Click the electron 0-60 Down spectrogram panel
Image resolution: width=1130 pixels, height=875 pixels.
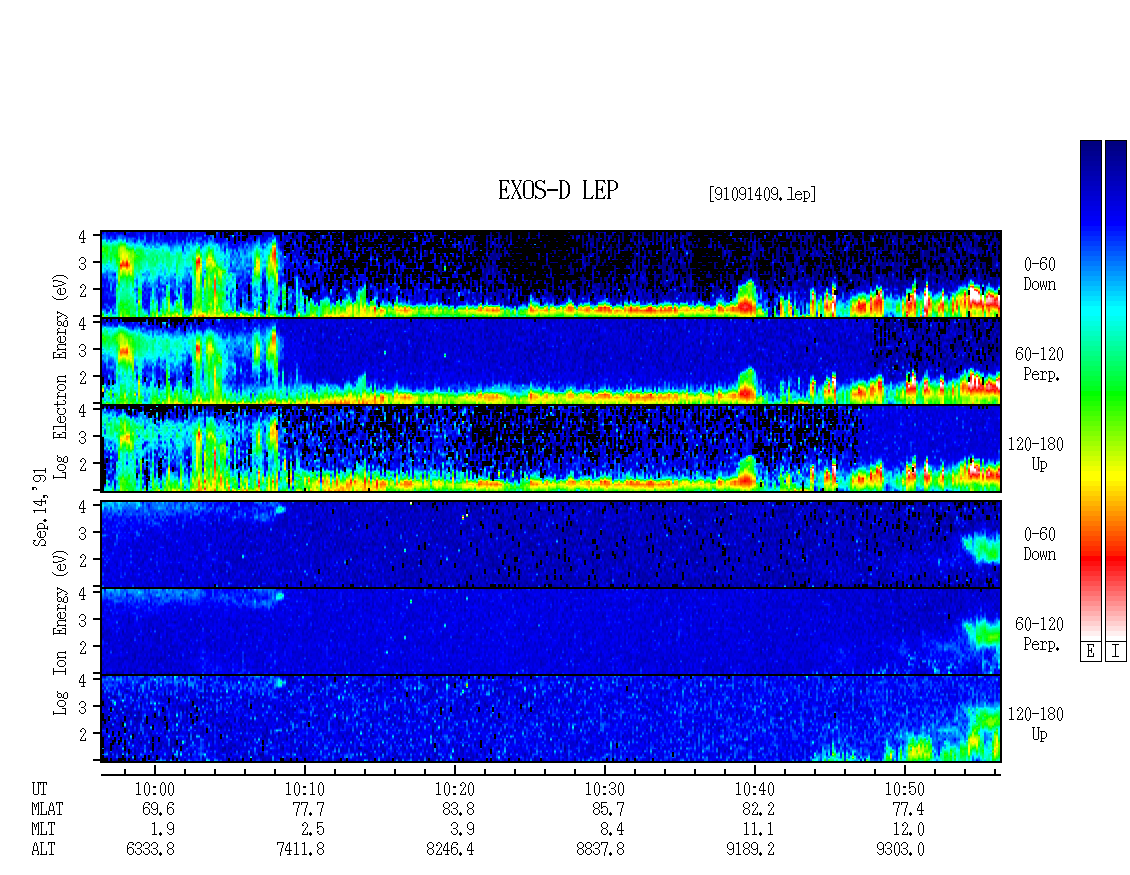point(551,274)
